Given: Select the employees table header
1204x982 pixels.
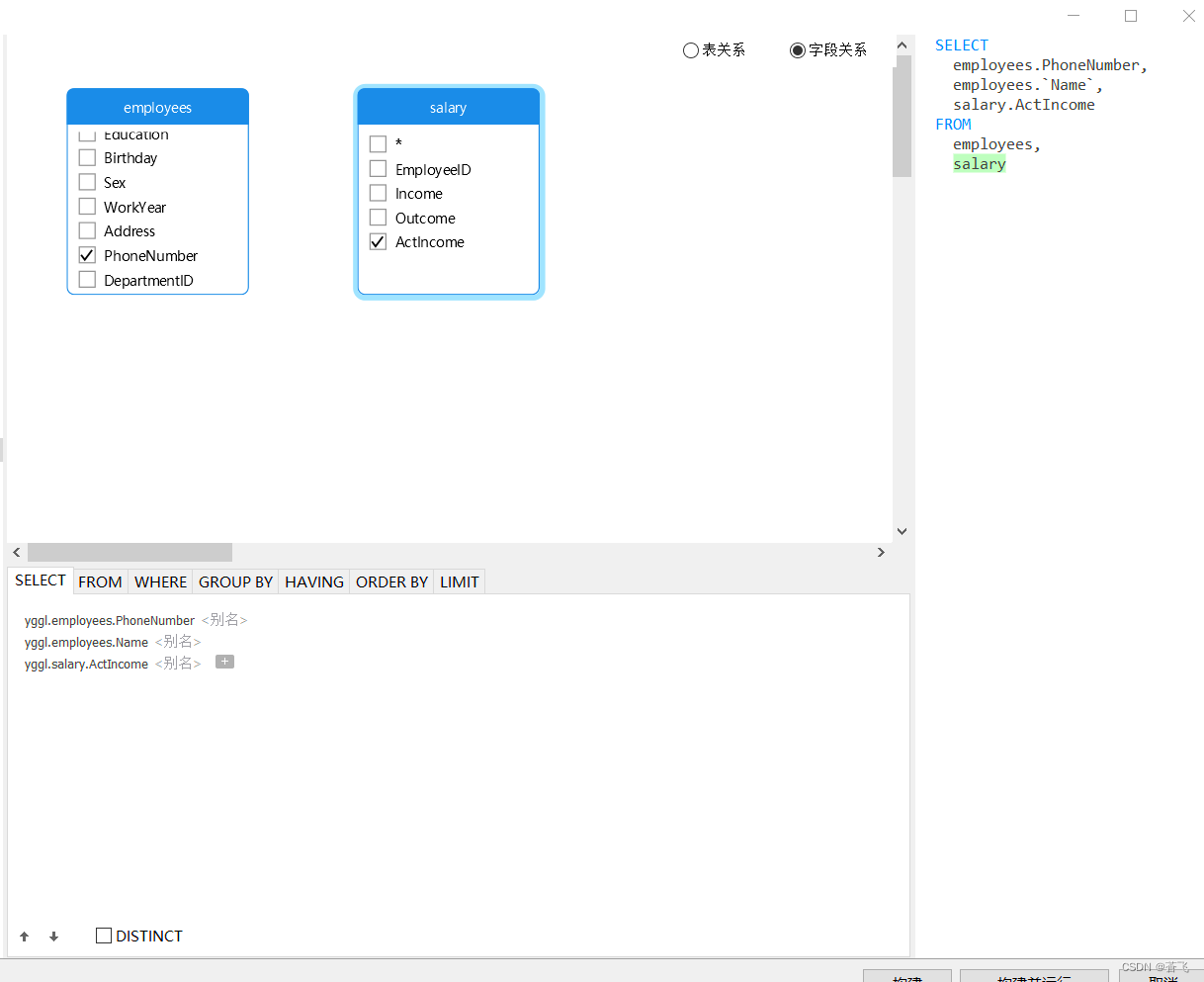Looking at the screenshot, I should point(157,107).
